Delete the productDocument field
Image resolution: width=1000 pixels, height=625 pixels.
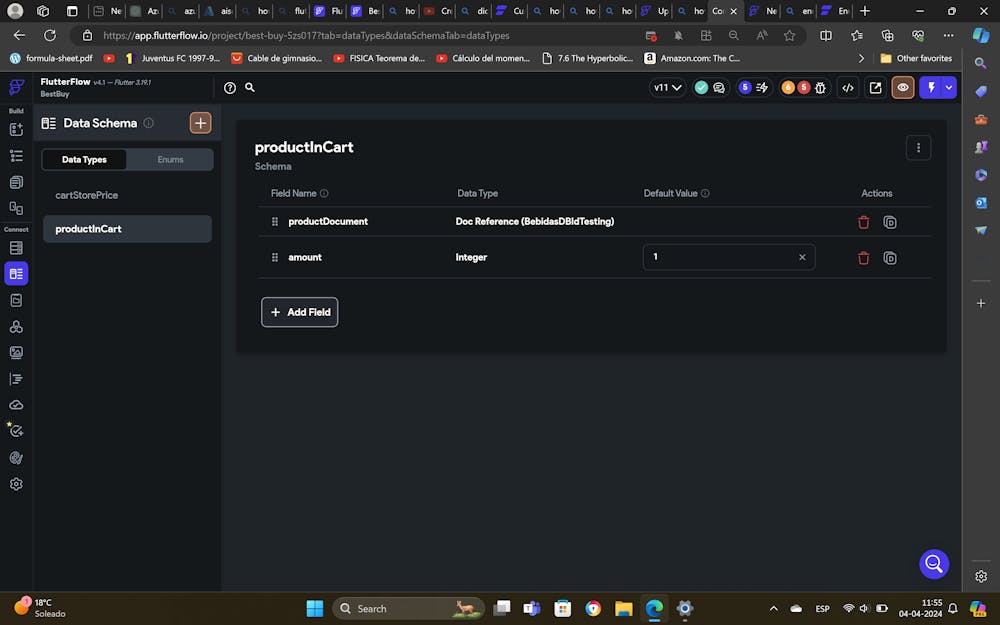pyautogui.click(x=864, y=222)
